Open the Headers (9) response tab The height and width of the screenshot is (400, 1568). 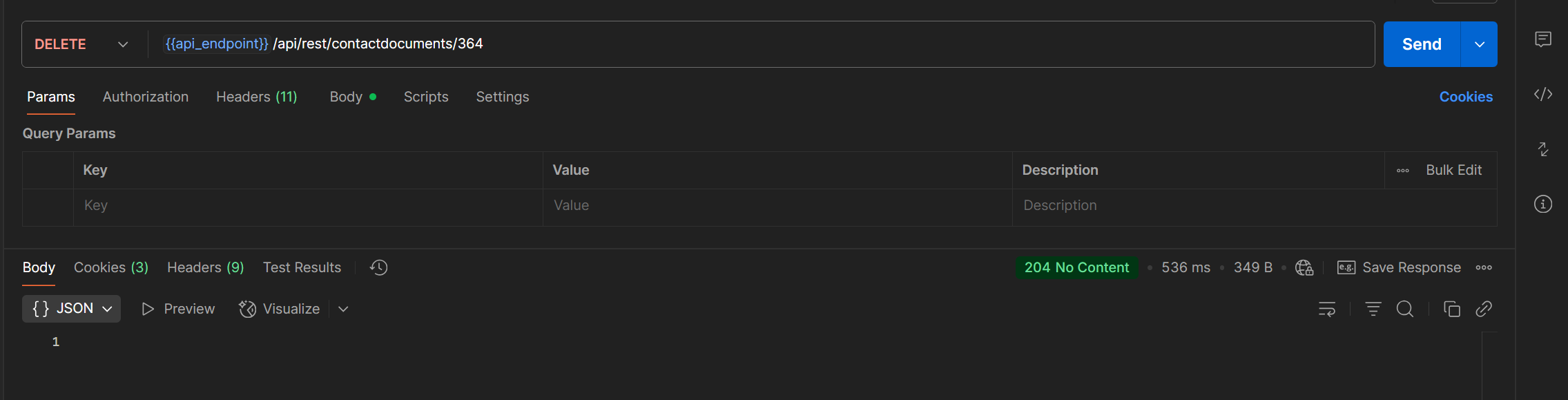[x=206, y=267]
